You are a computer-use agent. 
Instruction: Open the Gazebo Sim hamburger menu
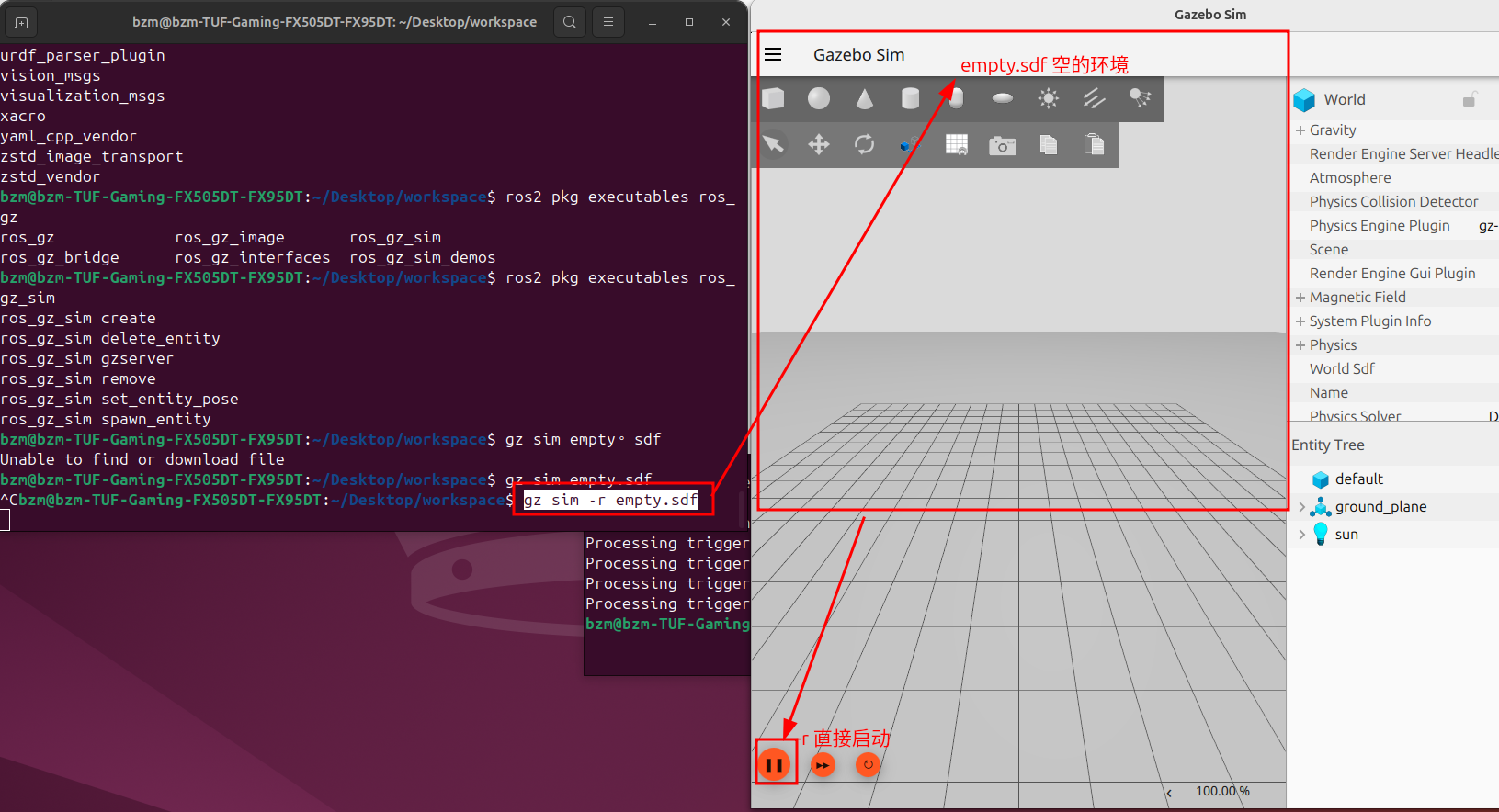tap(773, 54)
